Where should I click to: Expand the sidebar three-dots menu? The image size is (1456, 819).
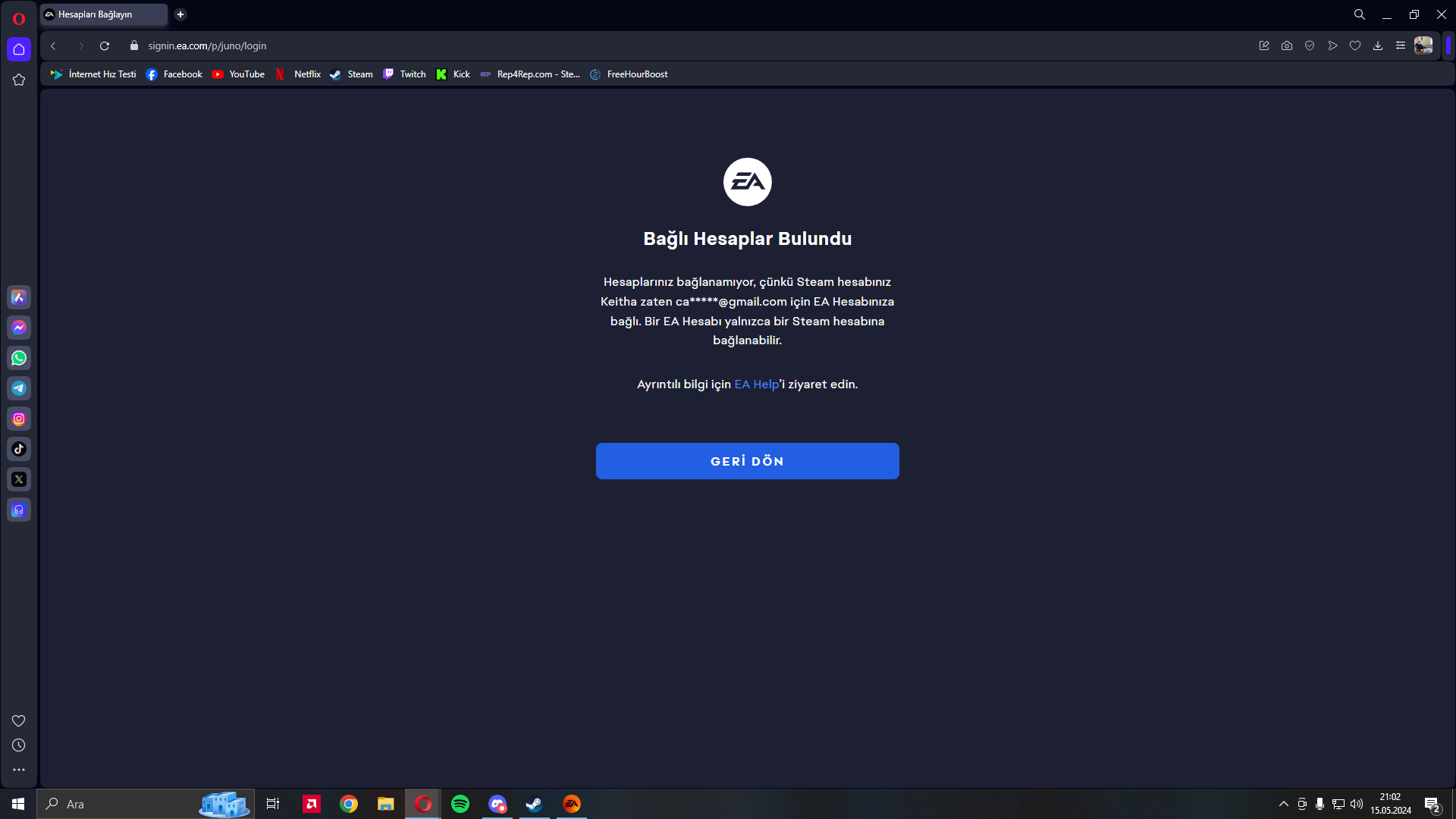(19, 770)
